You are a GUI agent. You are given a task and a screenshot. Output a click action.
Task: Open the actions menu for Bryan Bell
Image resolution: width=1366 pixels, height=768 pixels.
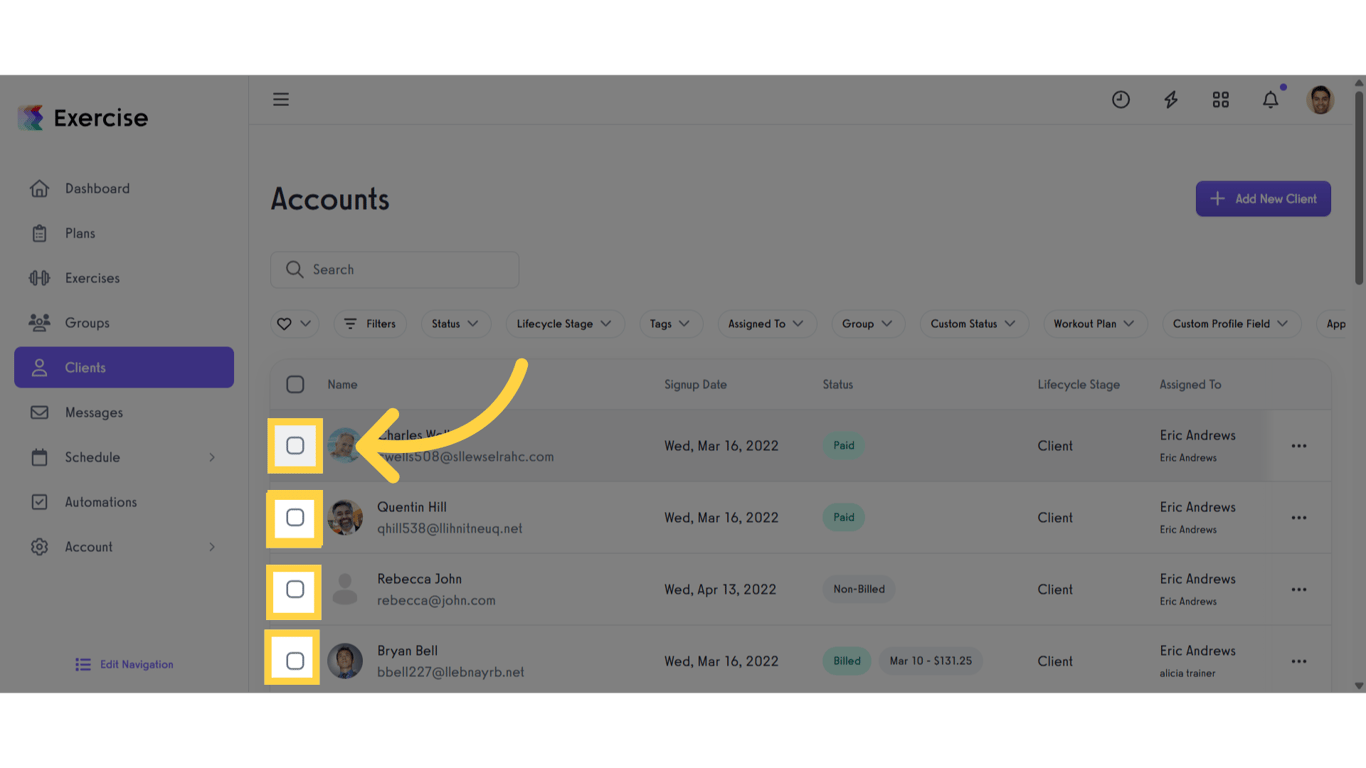[1299, 661]
